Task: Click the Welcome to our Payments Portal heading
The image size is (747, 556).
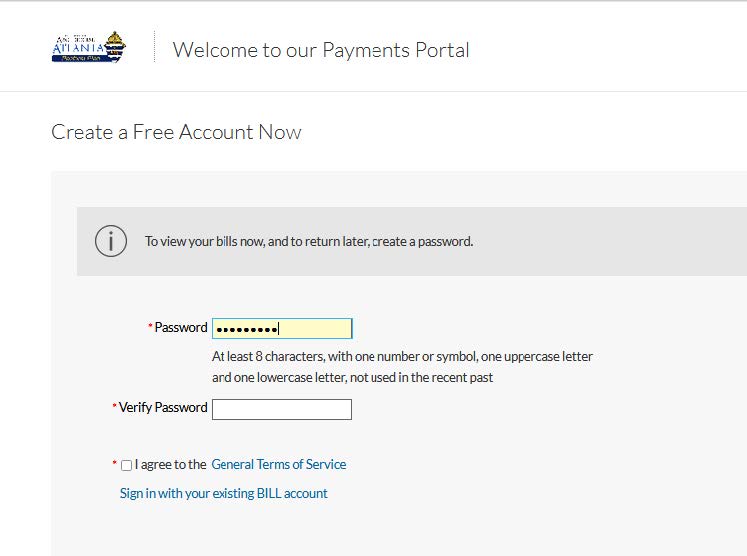Action: point(321,50)
